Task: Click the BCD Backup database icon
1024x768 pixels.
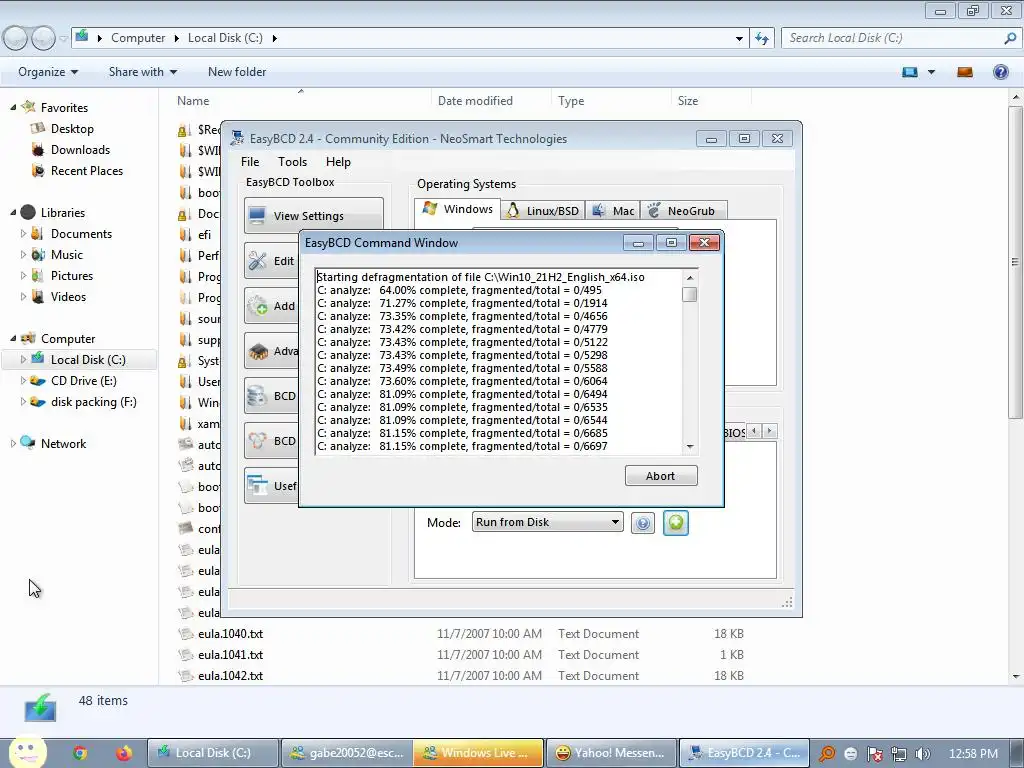Action: (257, 396)
